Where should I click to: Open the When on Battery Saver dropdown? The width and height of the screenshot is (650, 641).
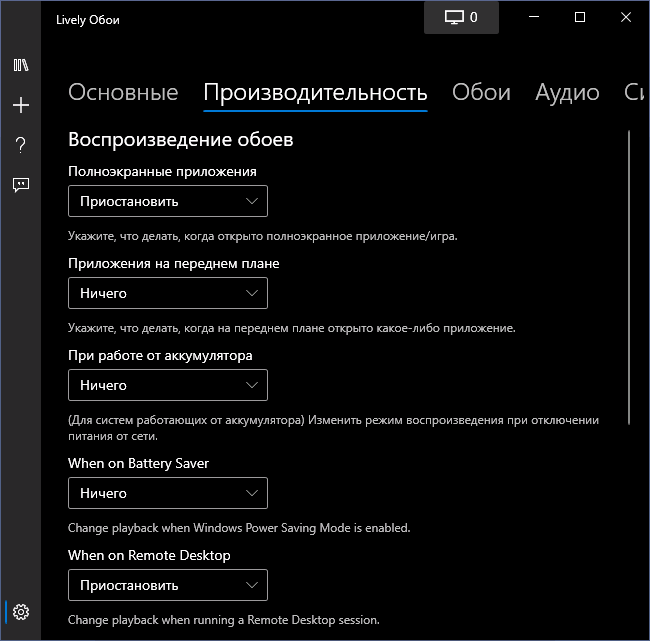[x=168, y=493]
